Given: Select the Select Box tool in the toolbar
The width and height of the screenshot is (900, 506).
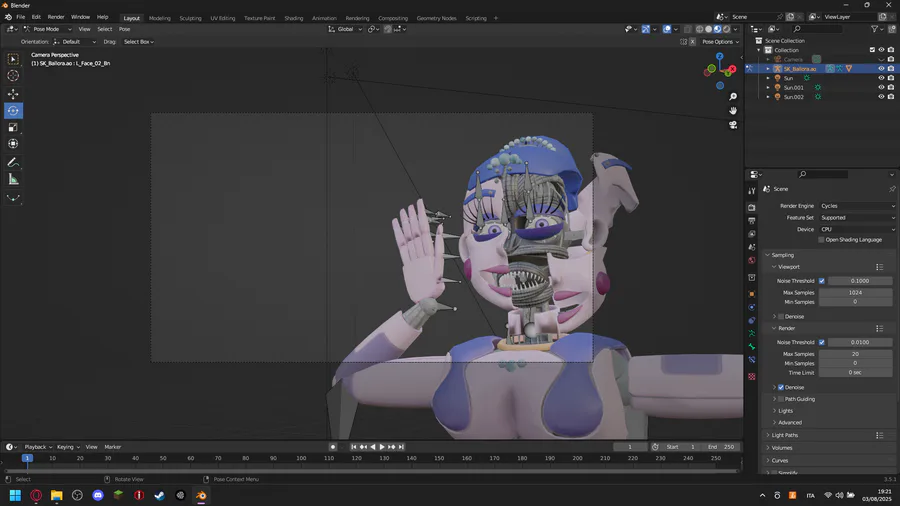Looking at the screenshot, I should (x=13, y=59).
